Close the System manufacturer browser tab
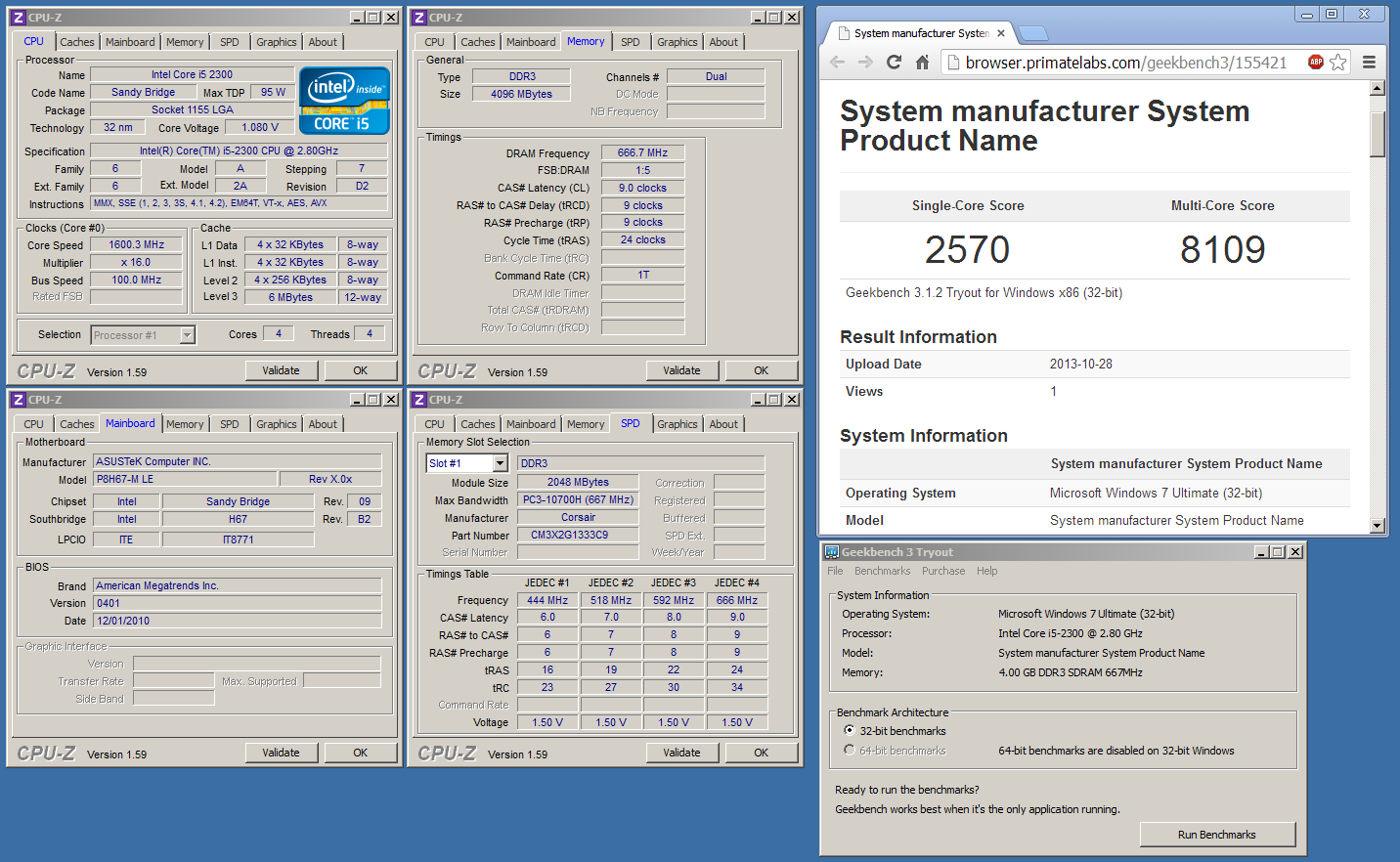The image size is (1400, 862). coord(1001,33)
